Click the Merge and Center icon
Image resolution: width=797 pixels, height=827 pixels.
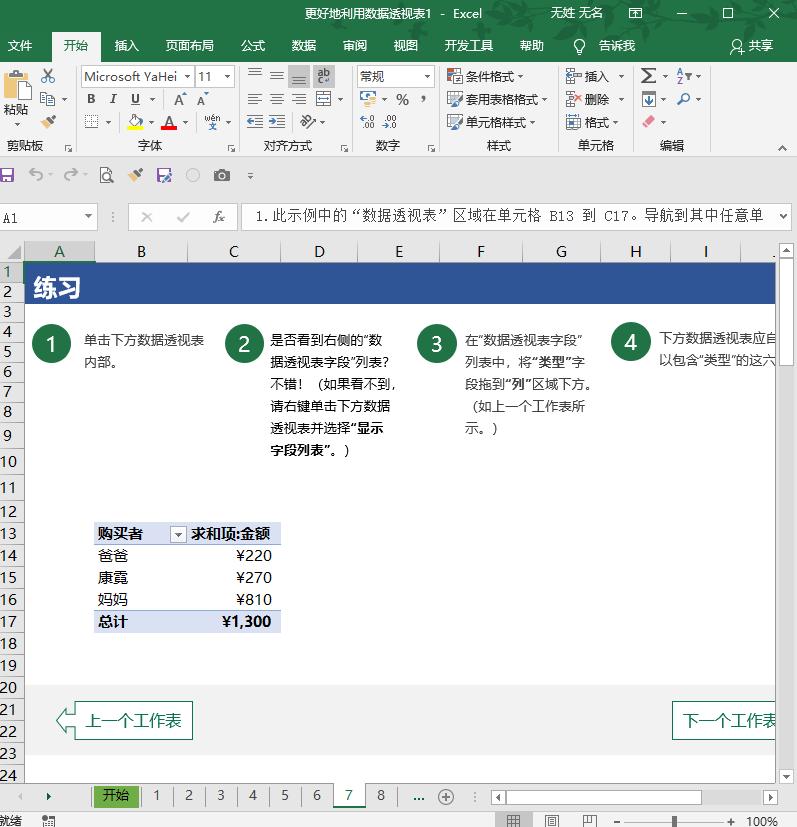tap(323, 99)
